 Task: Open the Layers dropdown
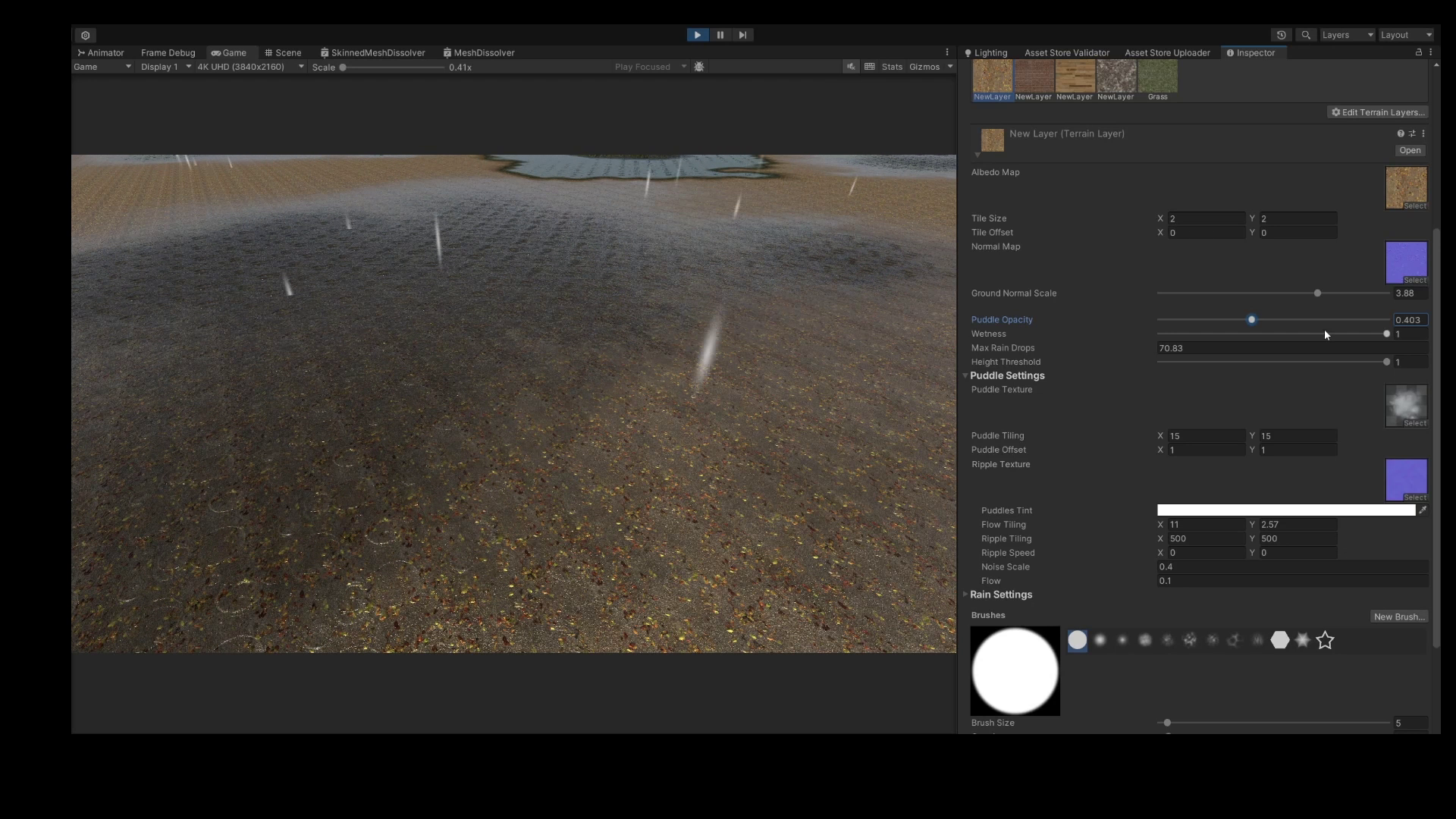[1348, 35]
